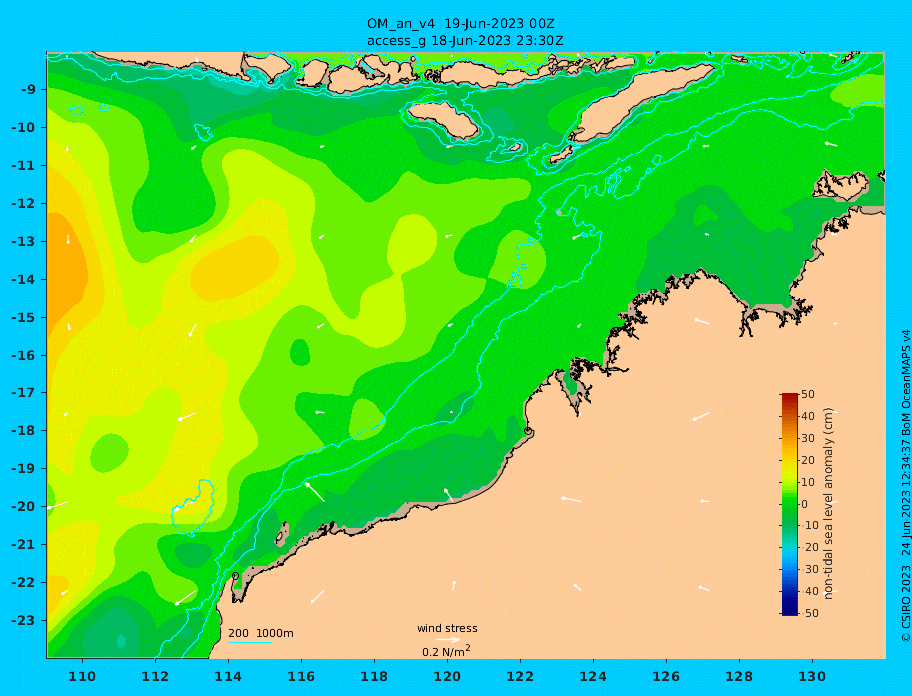The image size is (912, 696).
Task: Click longitude label 124
Action: click(x=593, y=676)
